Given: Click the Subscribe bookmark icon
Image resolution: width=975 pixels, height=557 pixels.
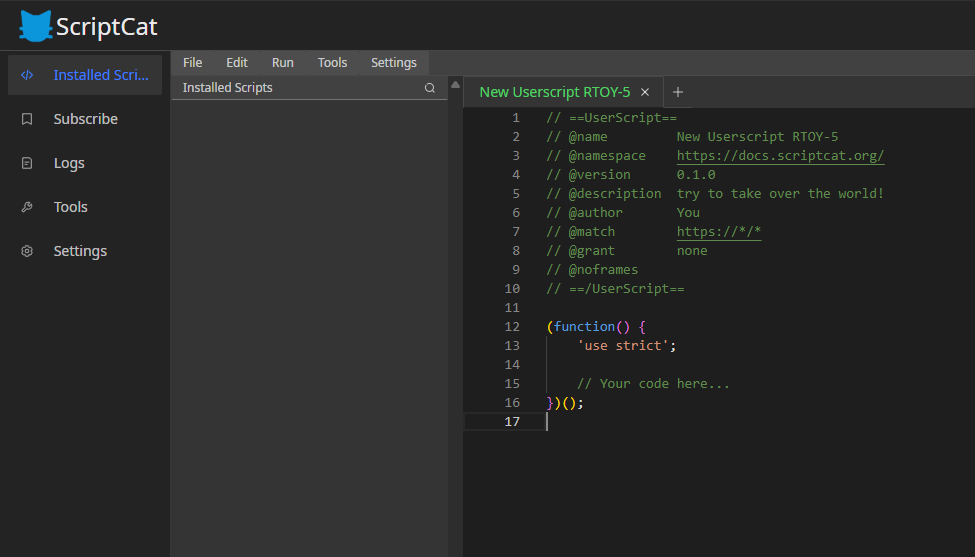Looking at the screenshot, I should 27,119.
